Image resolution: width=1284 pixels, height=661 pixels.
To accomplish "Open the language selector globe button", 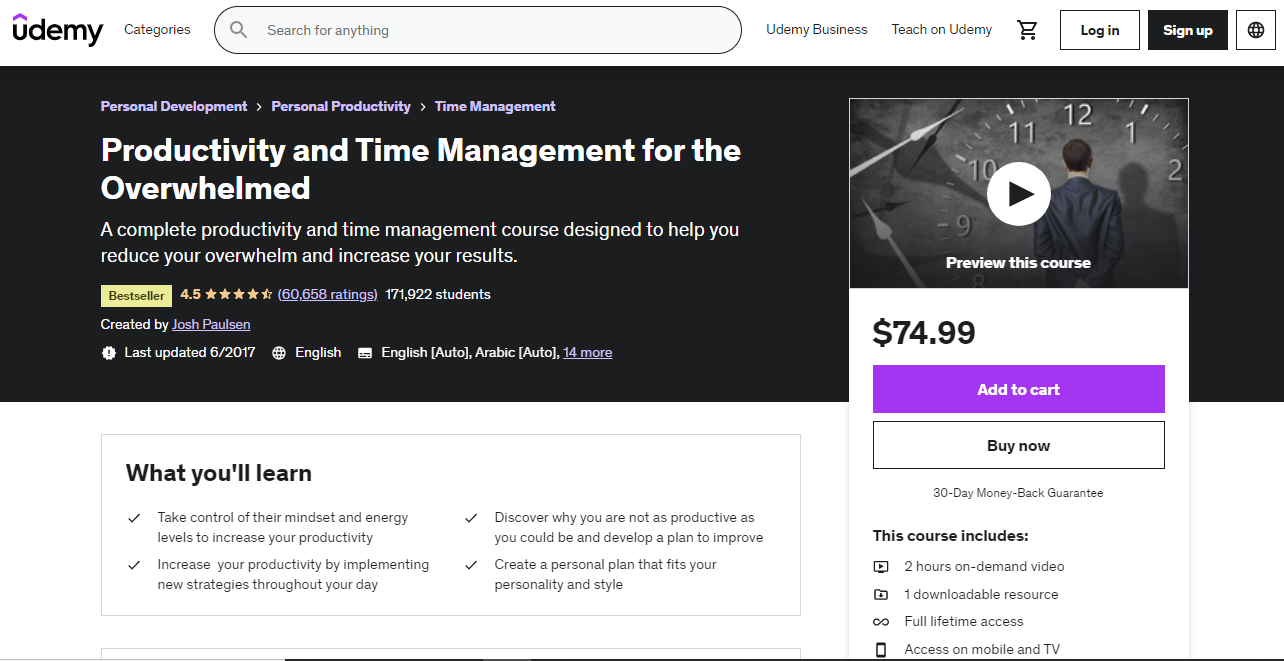I will 1255,30.
